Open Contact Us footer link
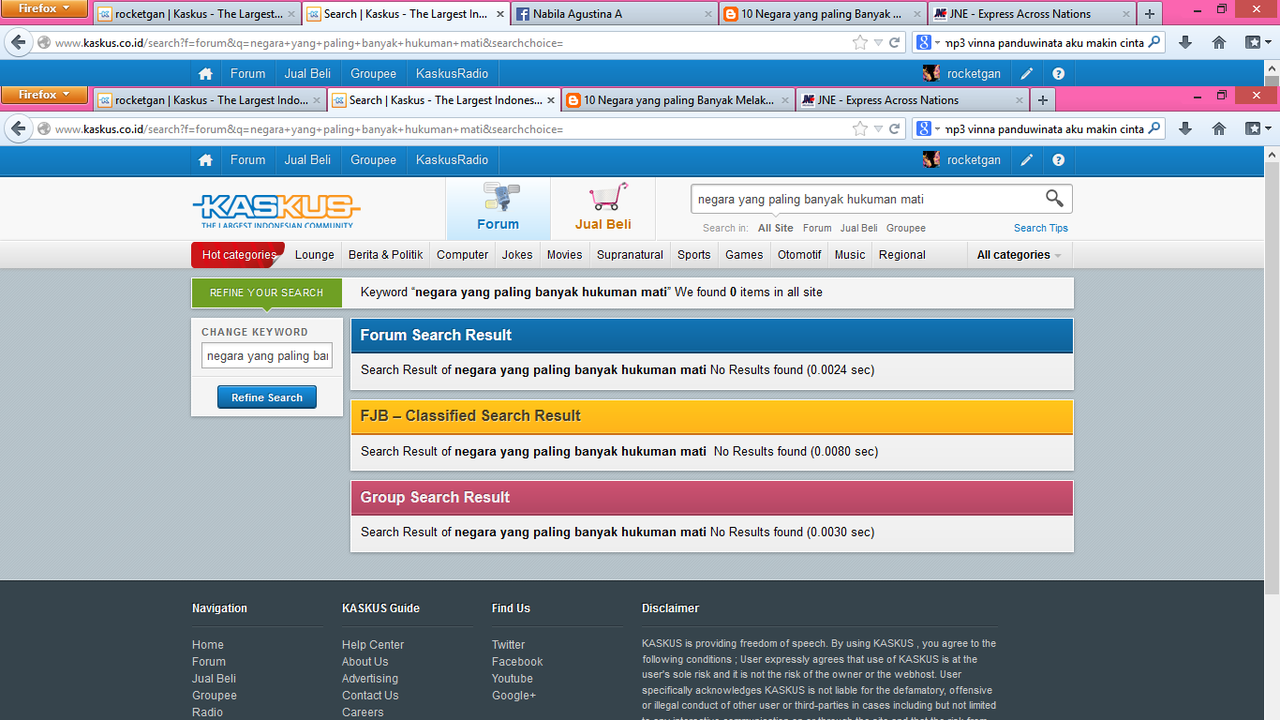Screen dimensions: 1280x720 [x=370, y=696]
